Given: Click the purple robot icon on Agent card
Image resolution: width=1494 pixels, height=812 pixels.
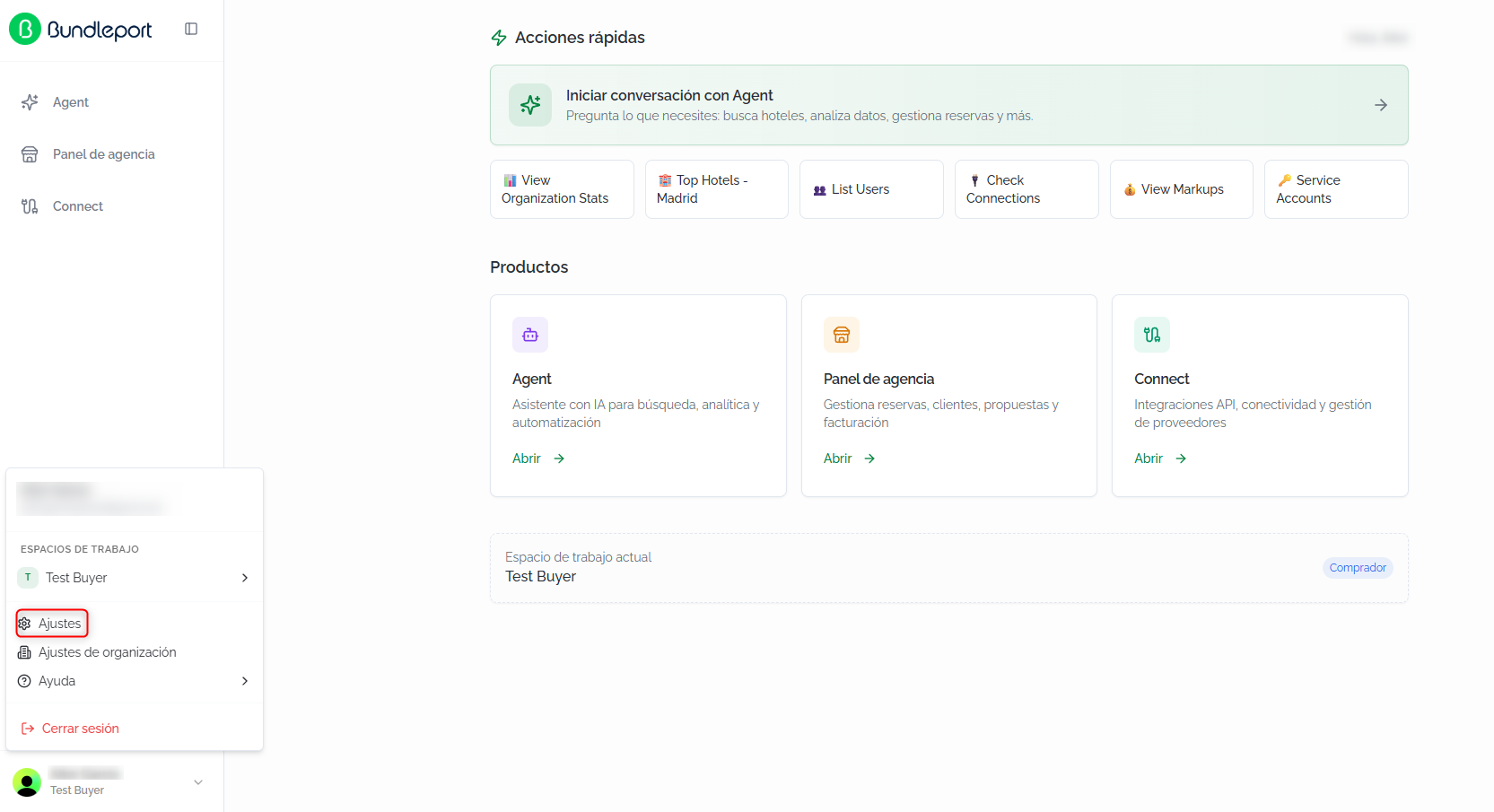Looking at the screenshot, I should [530, 335].
